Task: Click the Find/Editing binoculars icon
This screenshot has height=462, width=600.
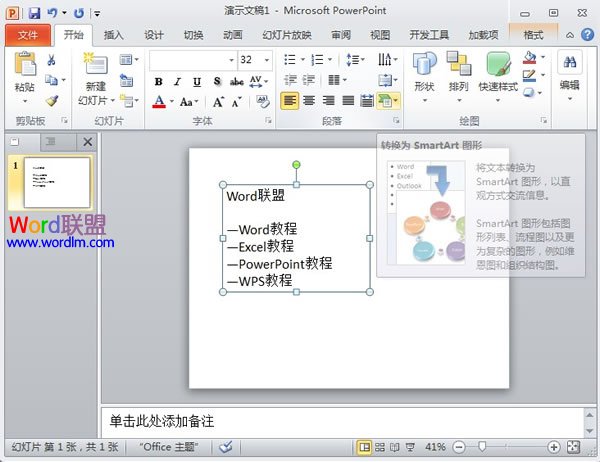Action: click(570, 62)
